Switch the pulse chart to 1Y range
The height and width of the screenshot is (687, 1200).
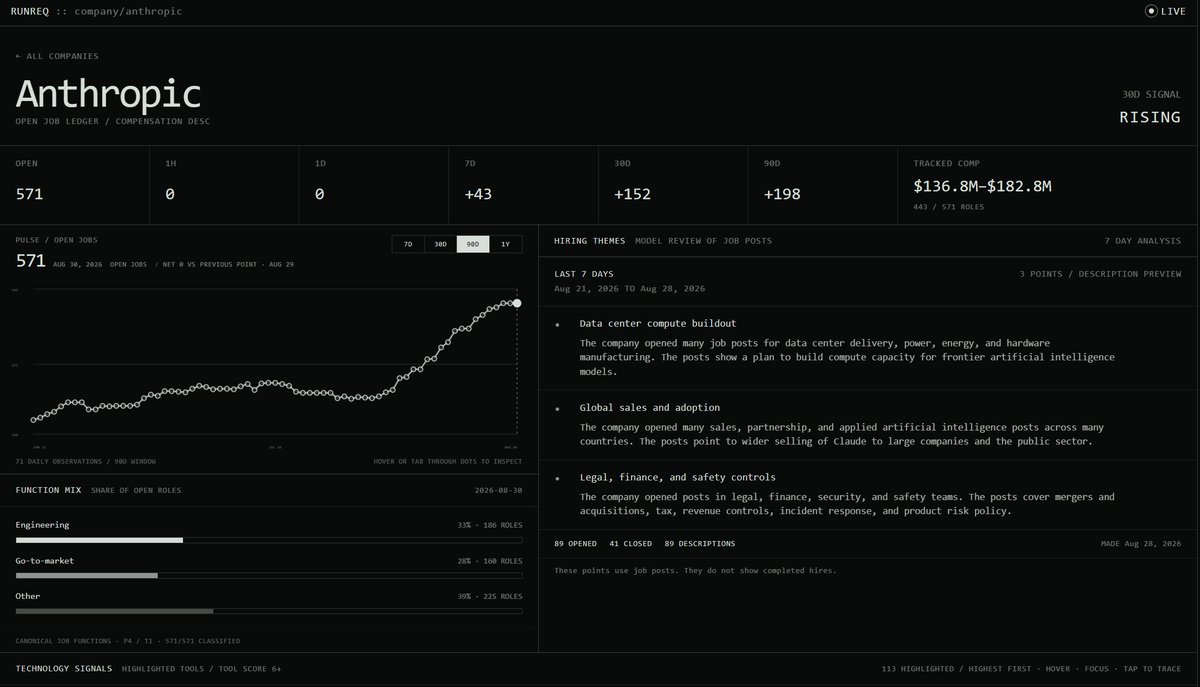[x=505, y=244]
